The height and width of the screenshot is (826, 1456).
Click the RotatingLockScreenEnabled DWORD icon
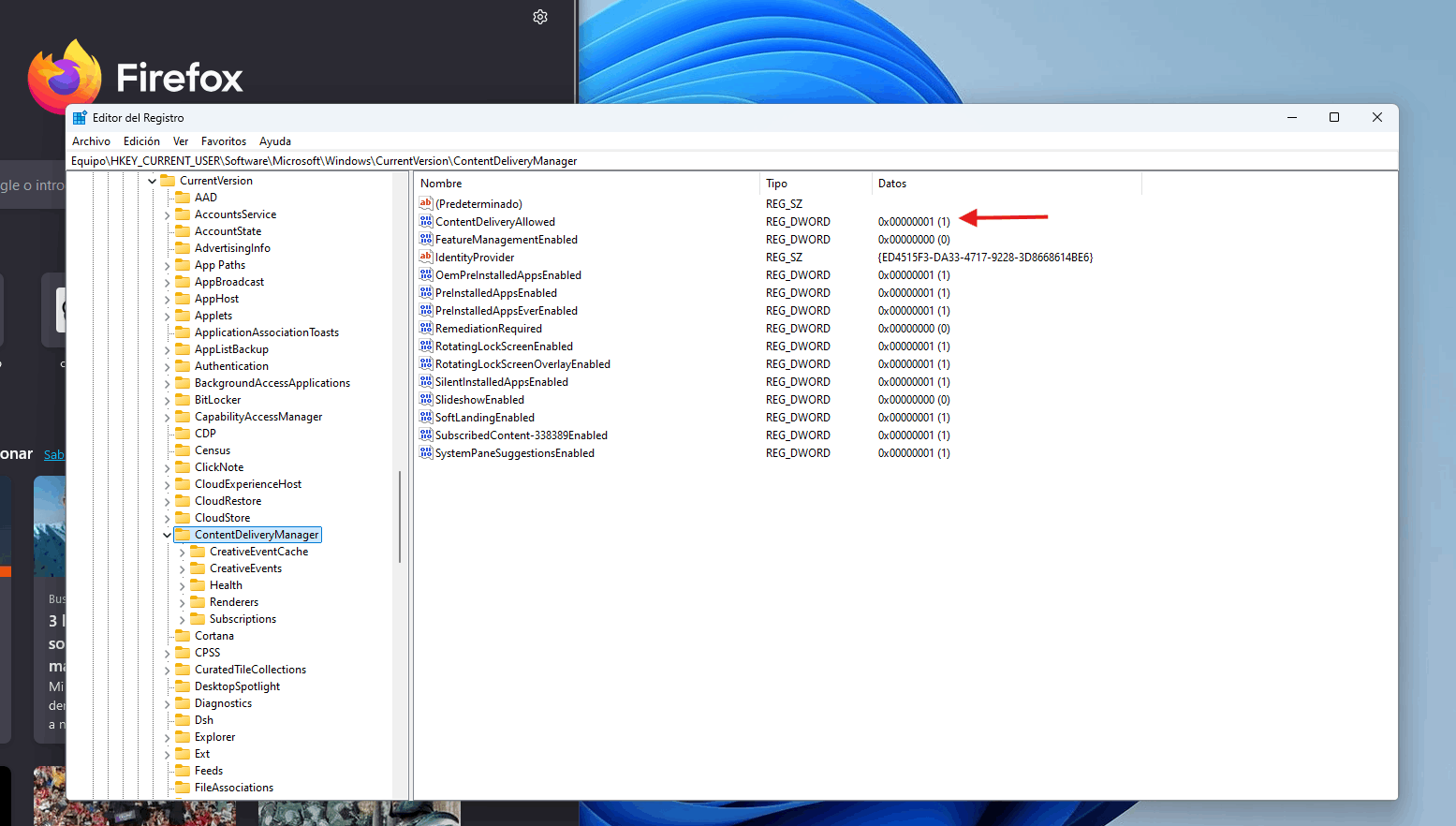click(426, 346)
